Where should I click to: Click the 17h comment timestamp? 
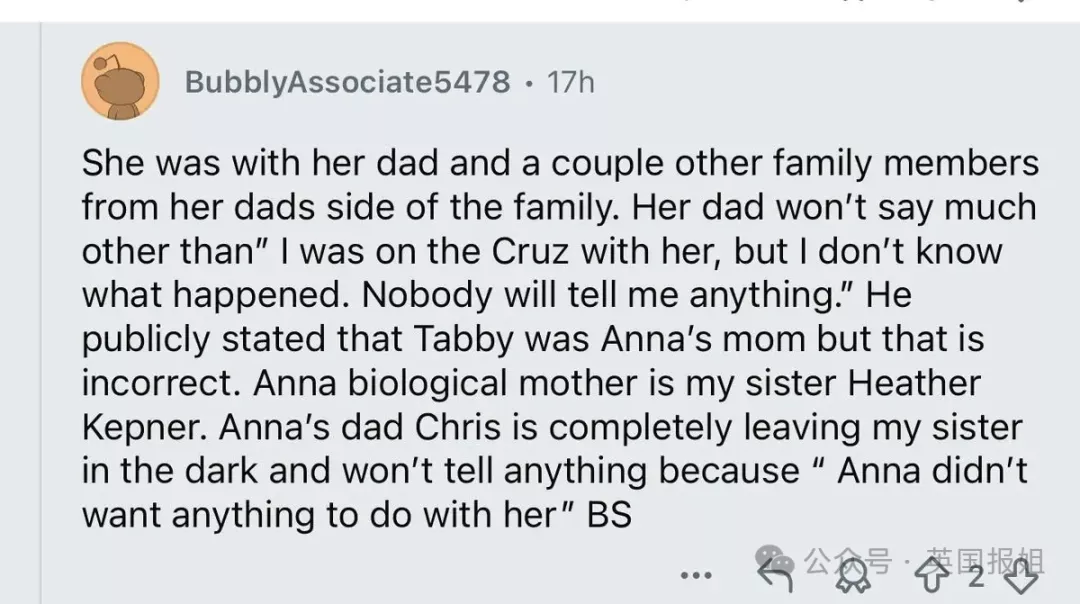(571, 82)
